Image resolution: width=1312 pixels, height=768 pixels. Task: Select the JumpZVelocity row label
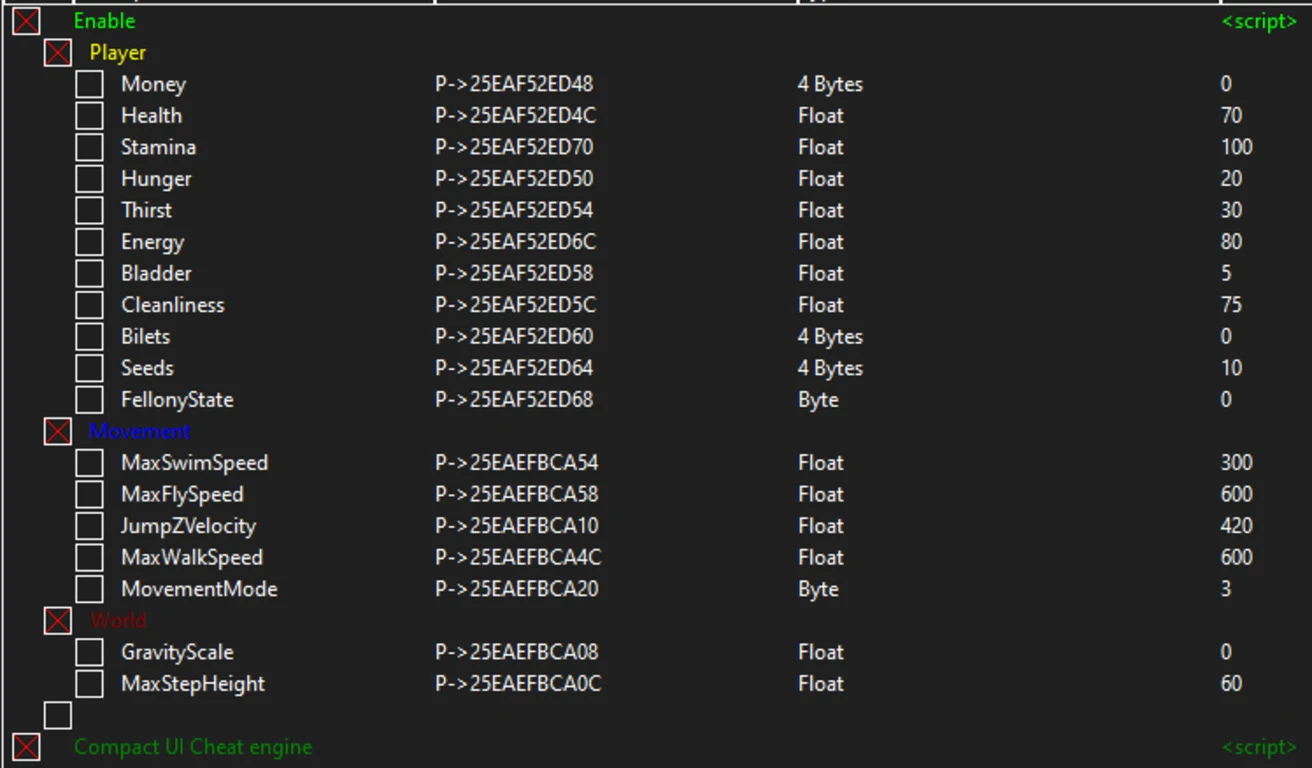[x=188, y=526]
